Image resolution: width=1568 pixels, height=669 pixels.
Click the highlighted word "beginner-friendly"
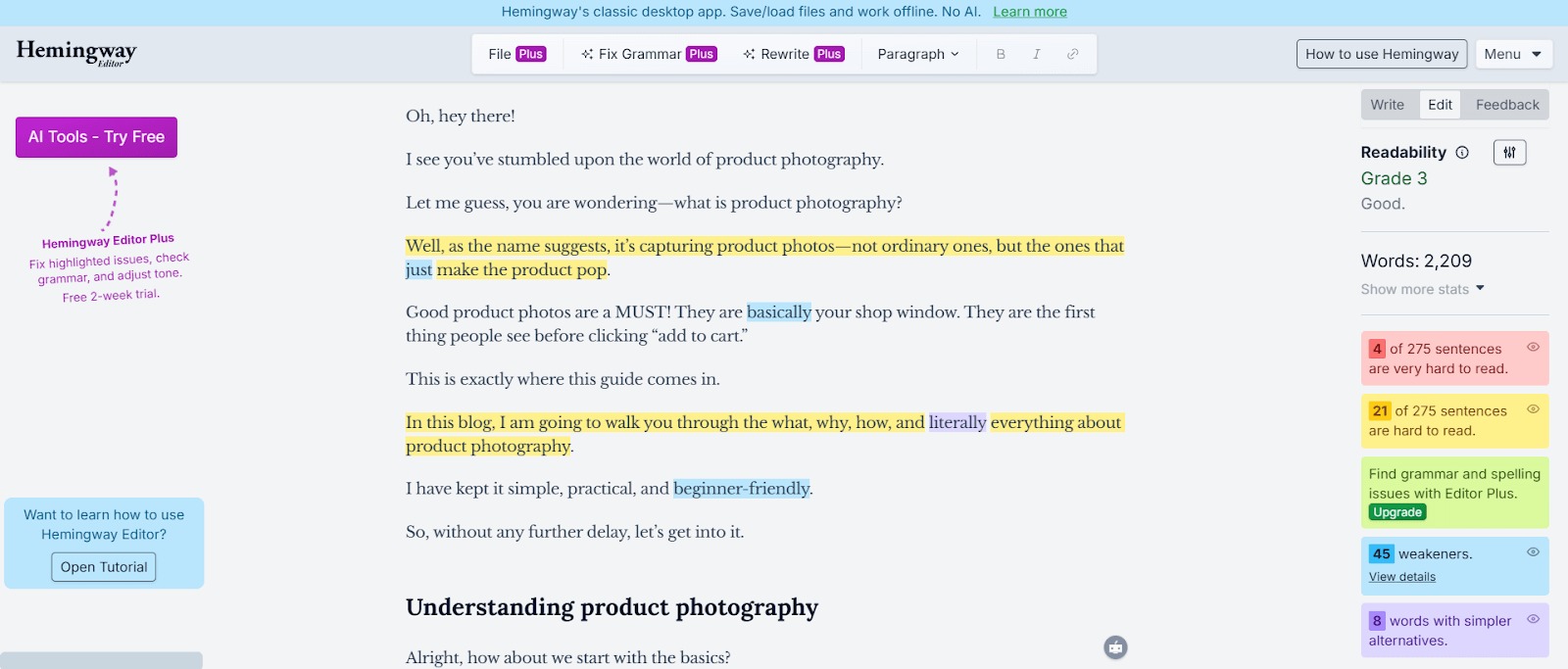coord(742,489)
